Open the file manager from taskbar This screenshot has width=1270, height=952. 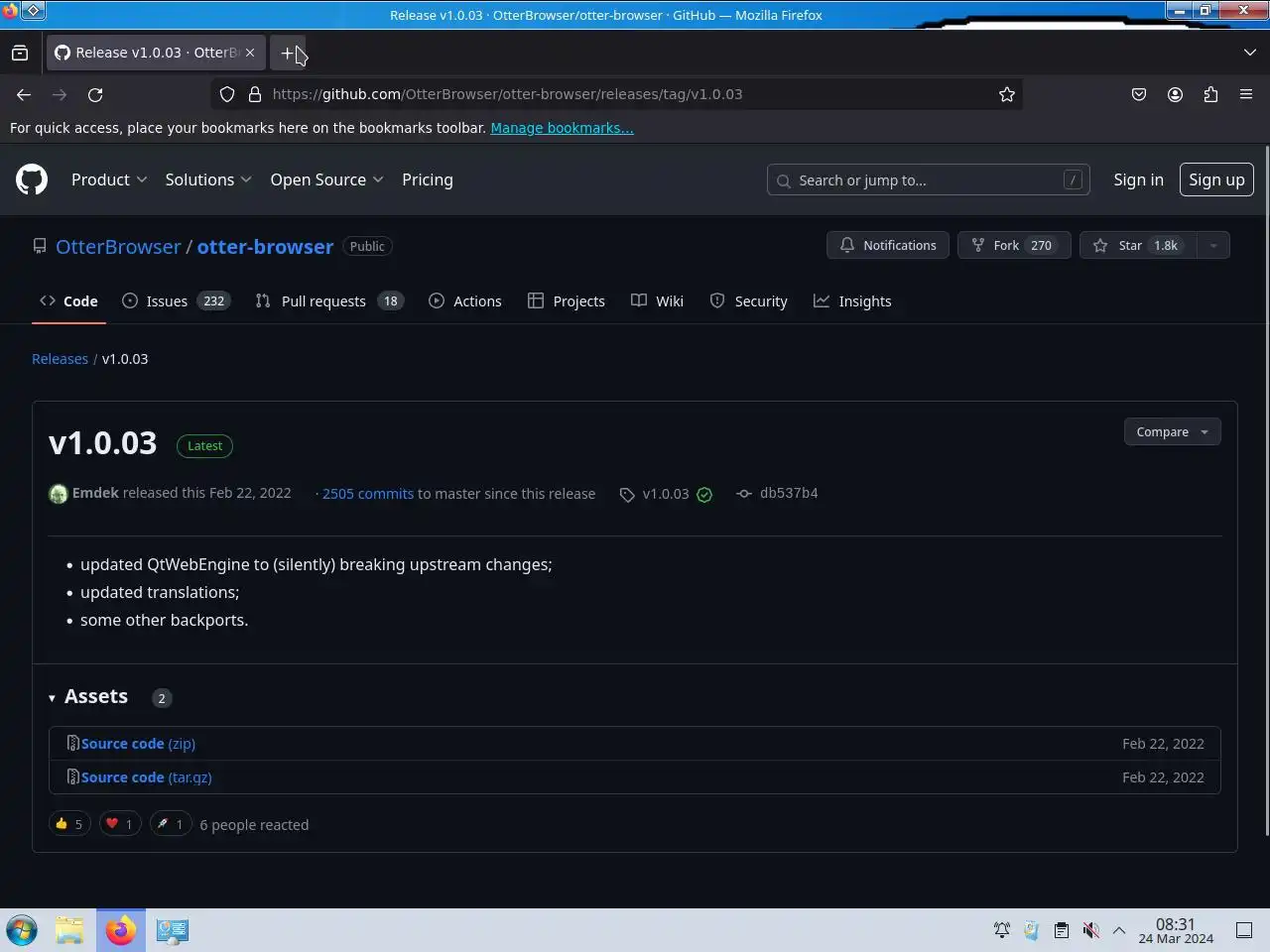click(x=69, y=930)
